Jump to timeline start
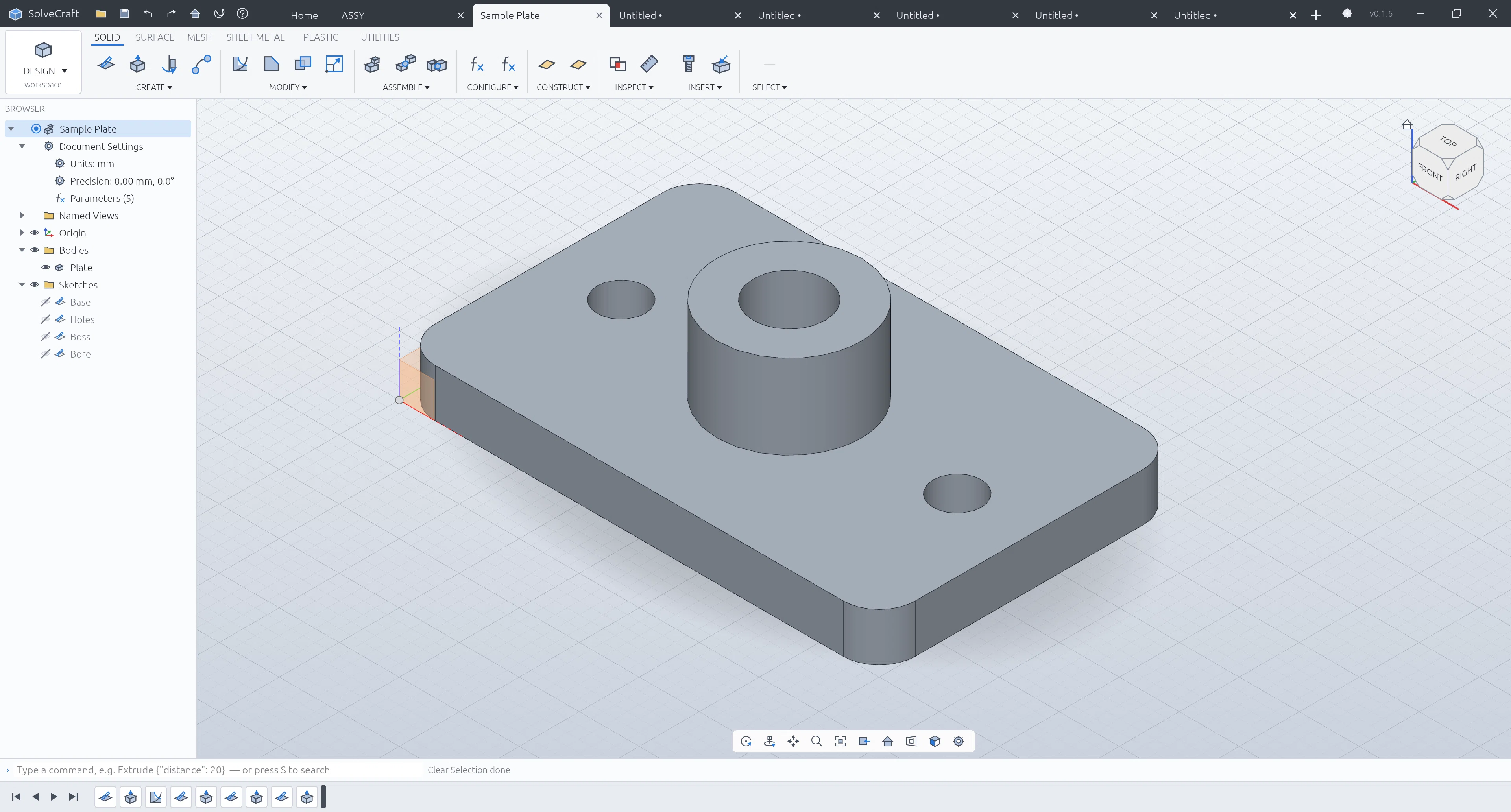 (17, 796)
